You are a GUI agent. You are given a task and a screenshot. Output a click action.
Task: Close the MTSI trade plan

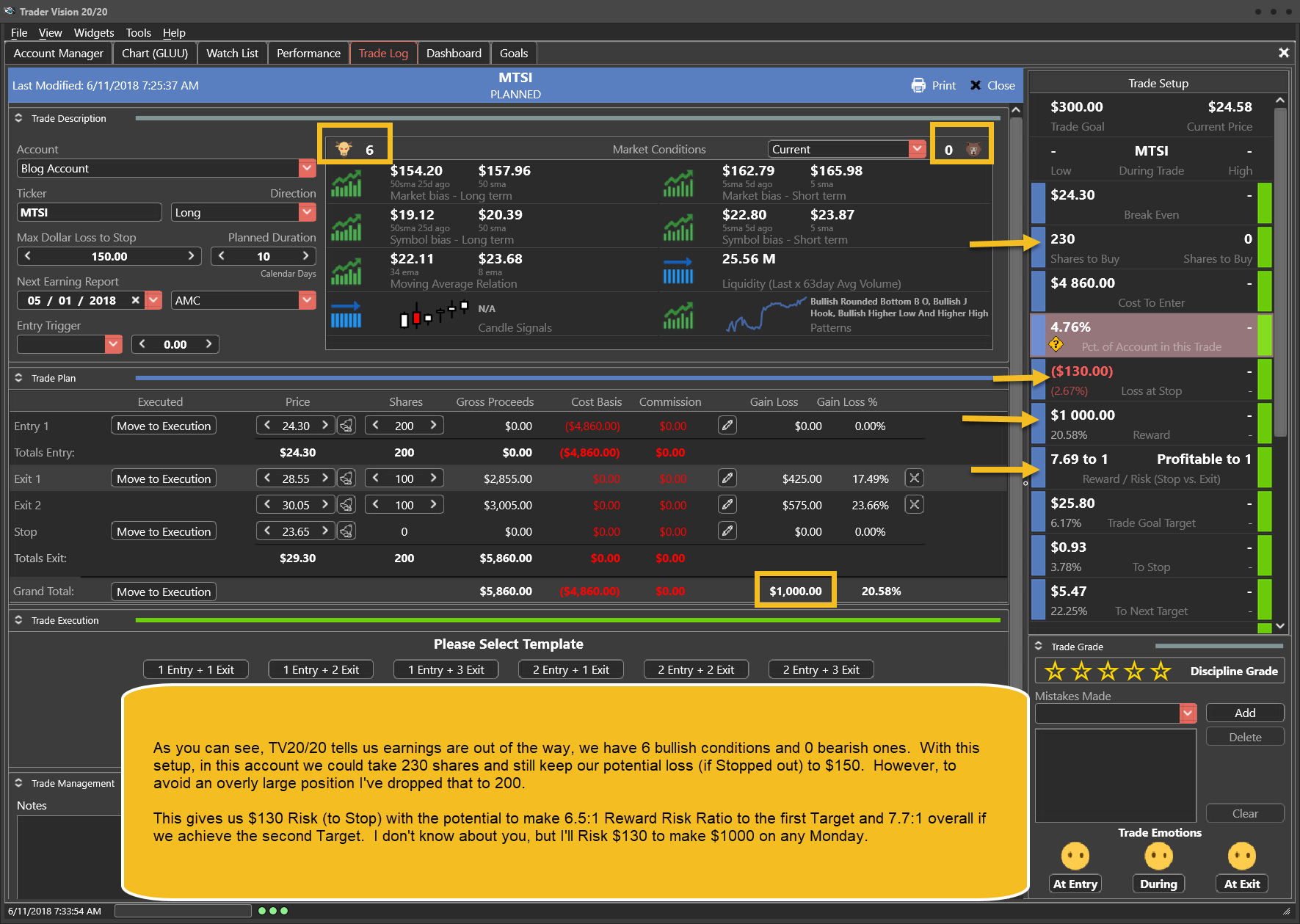tap(992, 85)
